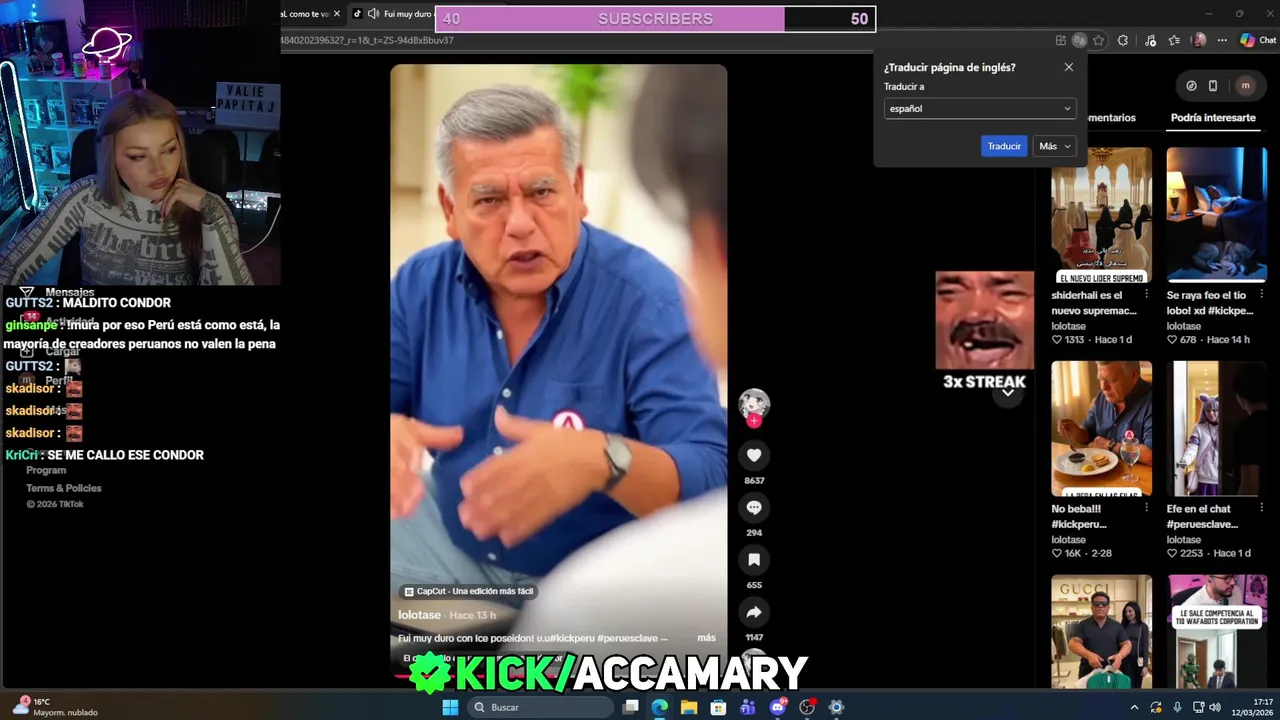1280x720 pixels.
Task: Open Microsoft Store from the taskbar
Action: tap(718, 707)
